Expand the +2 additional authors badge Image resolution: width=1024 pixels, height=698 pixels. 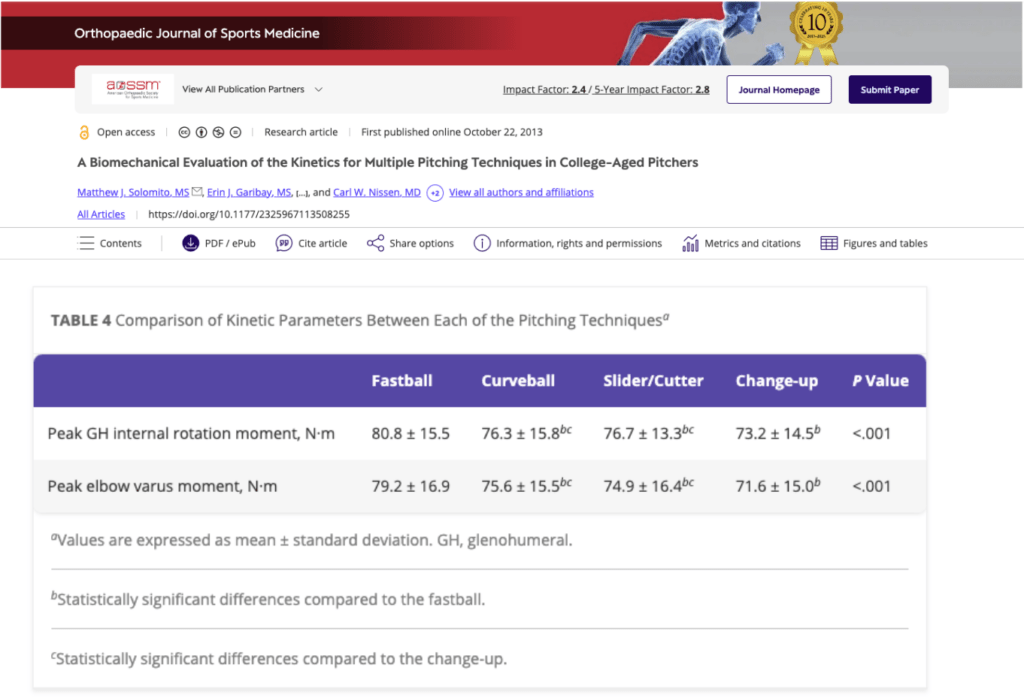435,192
